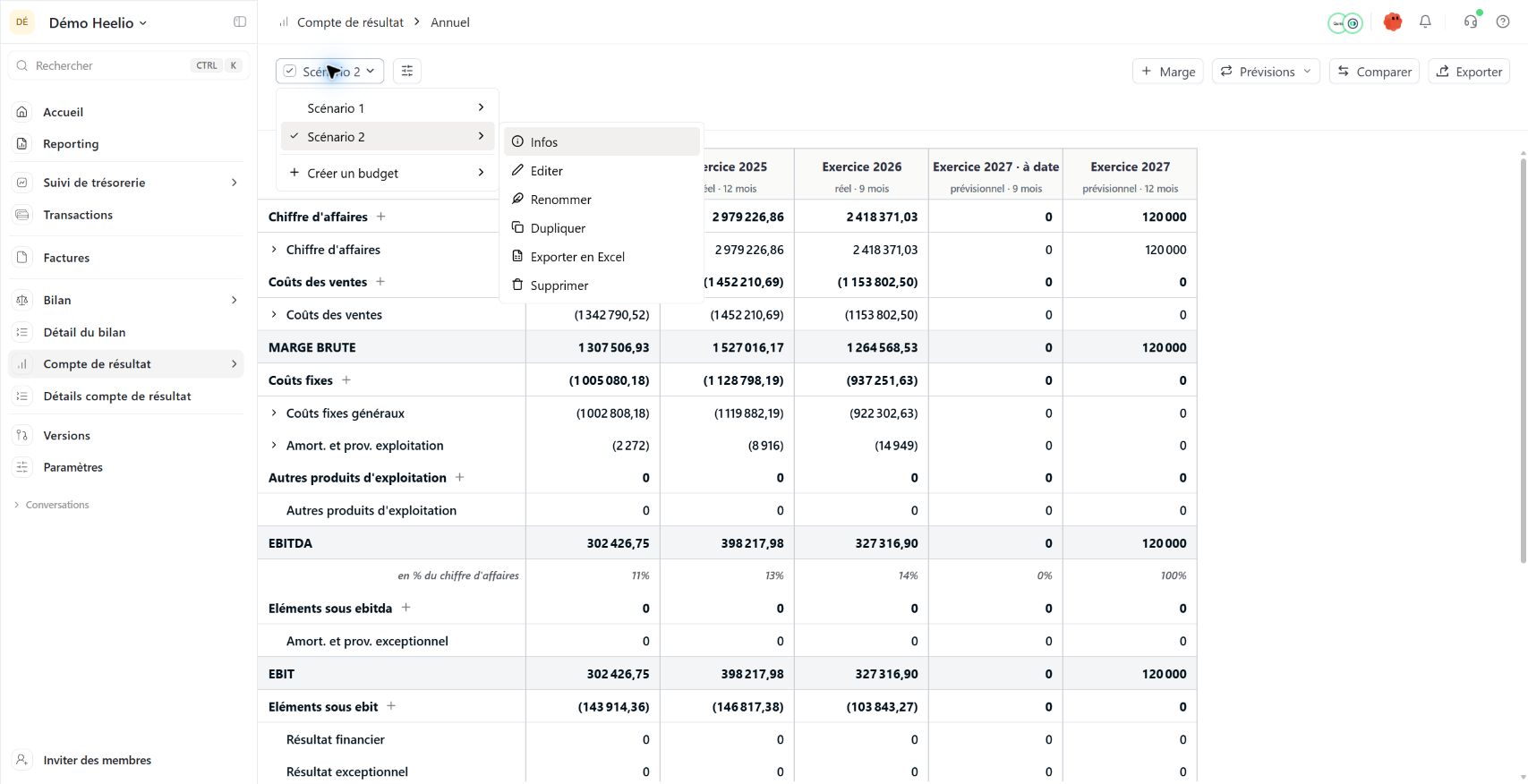The height and width of the screenshot is (784, 1528).
Task: Click the red avatar icon
Action: pos(1392,22)
